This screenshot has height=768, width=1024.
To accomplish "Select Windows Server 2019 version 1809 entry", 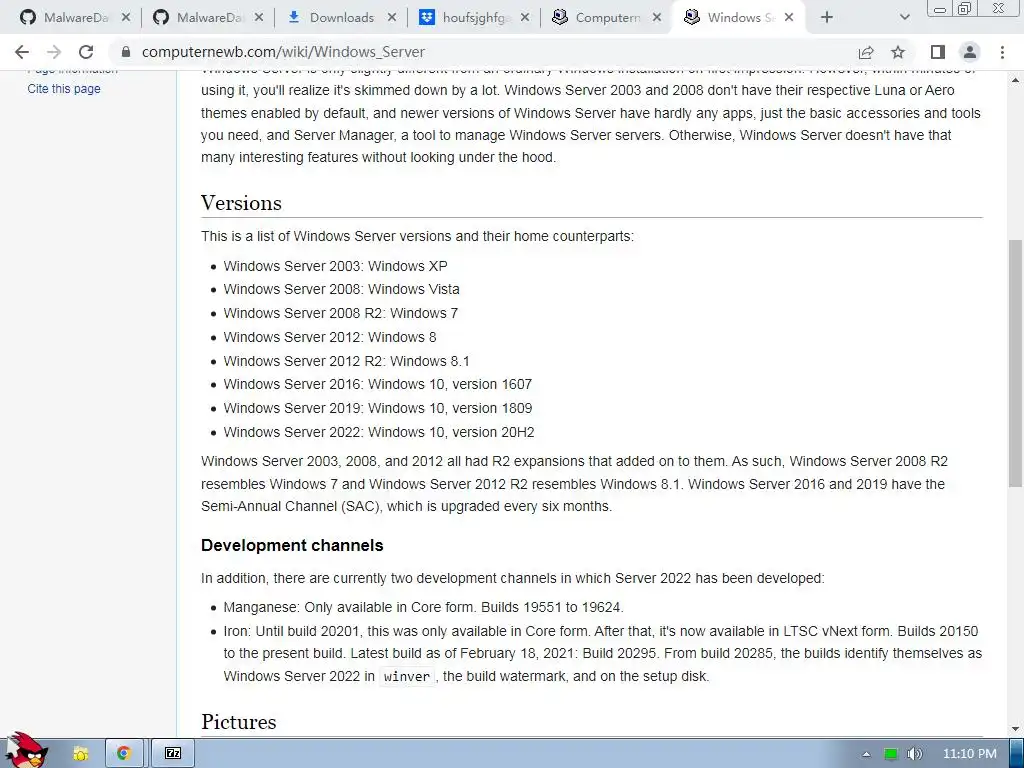I will (x=377, y=408).
